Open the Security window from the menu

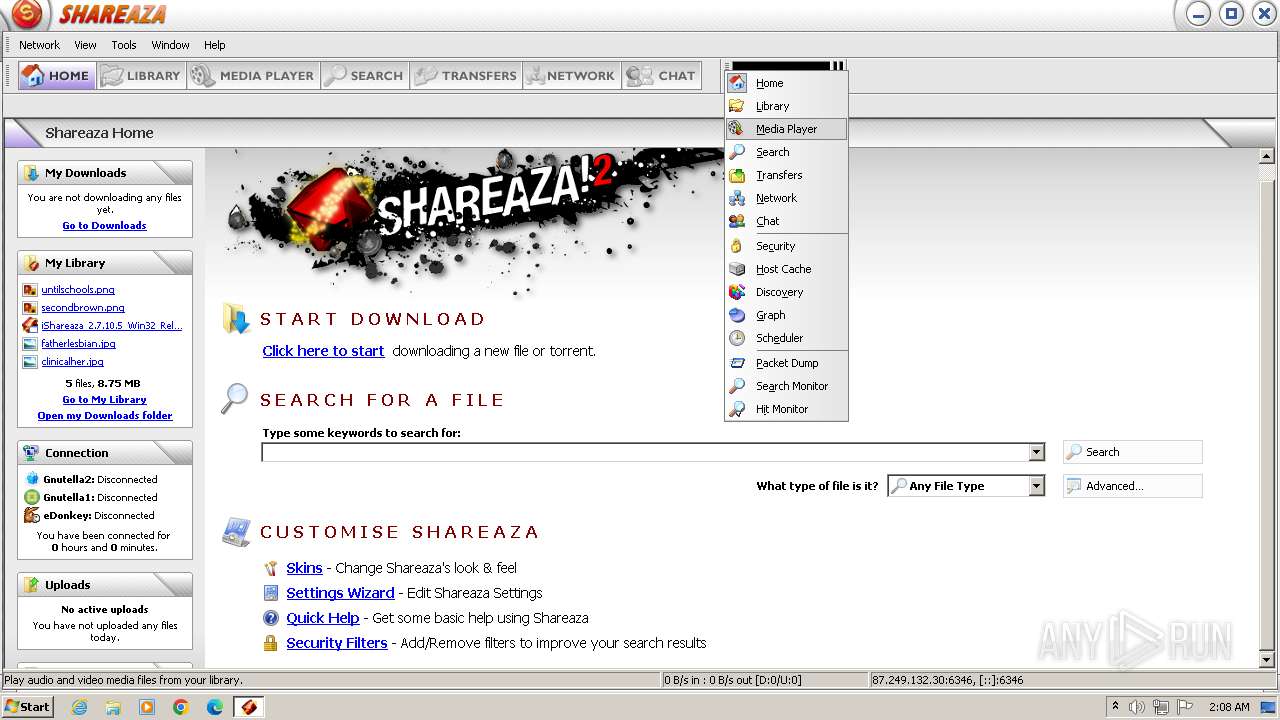click(x=786, y=246)
